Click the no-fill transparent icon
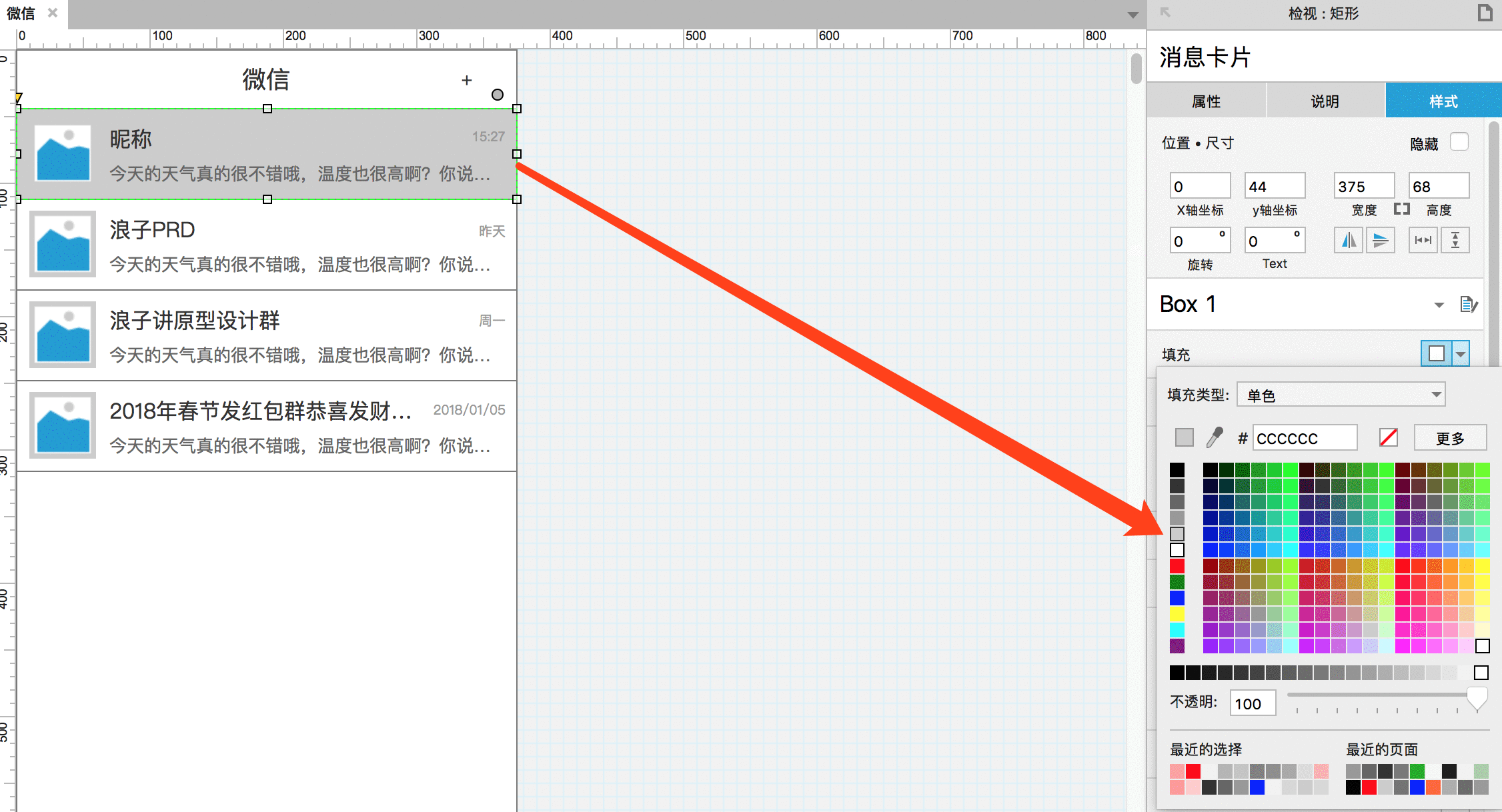Screen dimensions: 1502x812 pyautogui.click(x=1388, y=437)
